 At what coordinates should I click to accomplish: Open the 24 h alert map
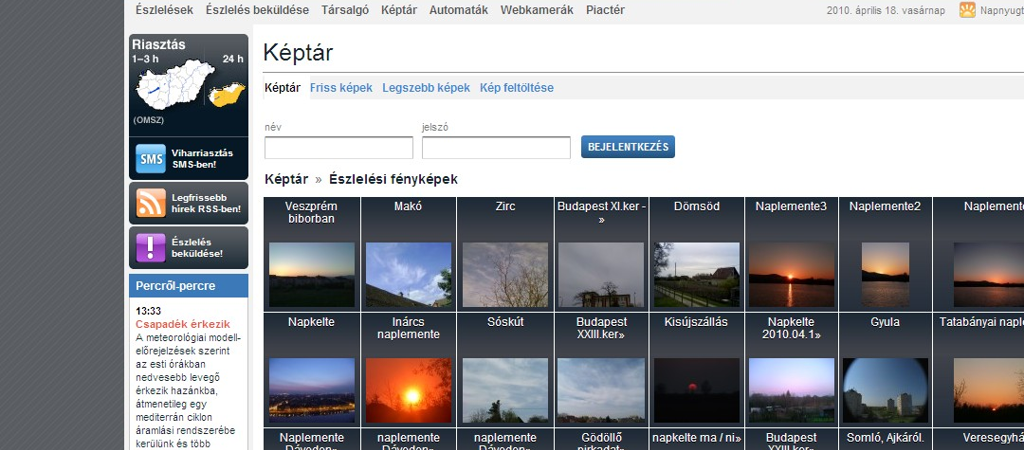pos(227,94)
